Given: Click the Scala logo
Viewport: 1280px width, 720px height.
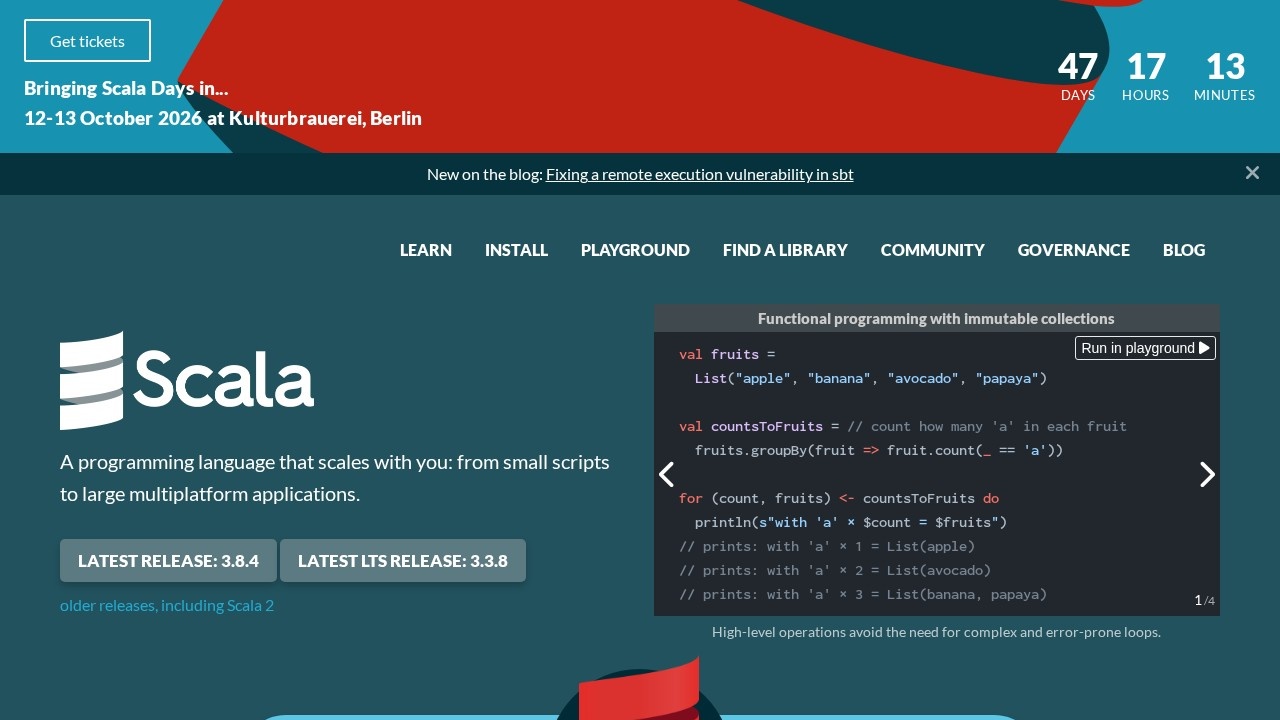Looking at the screenshot, I should (x=187, y=380).
